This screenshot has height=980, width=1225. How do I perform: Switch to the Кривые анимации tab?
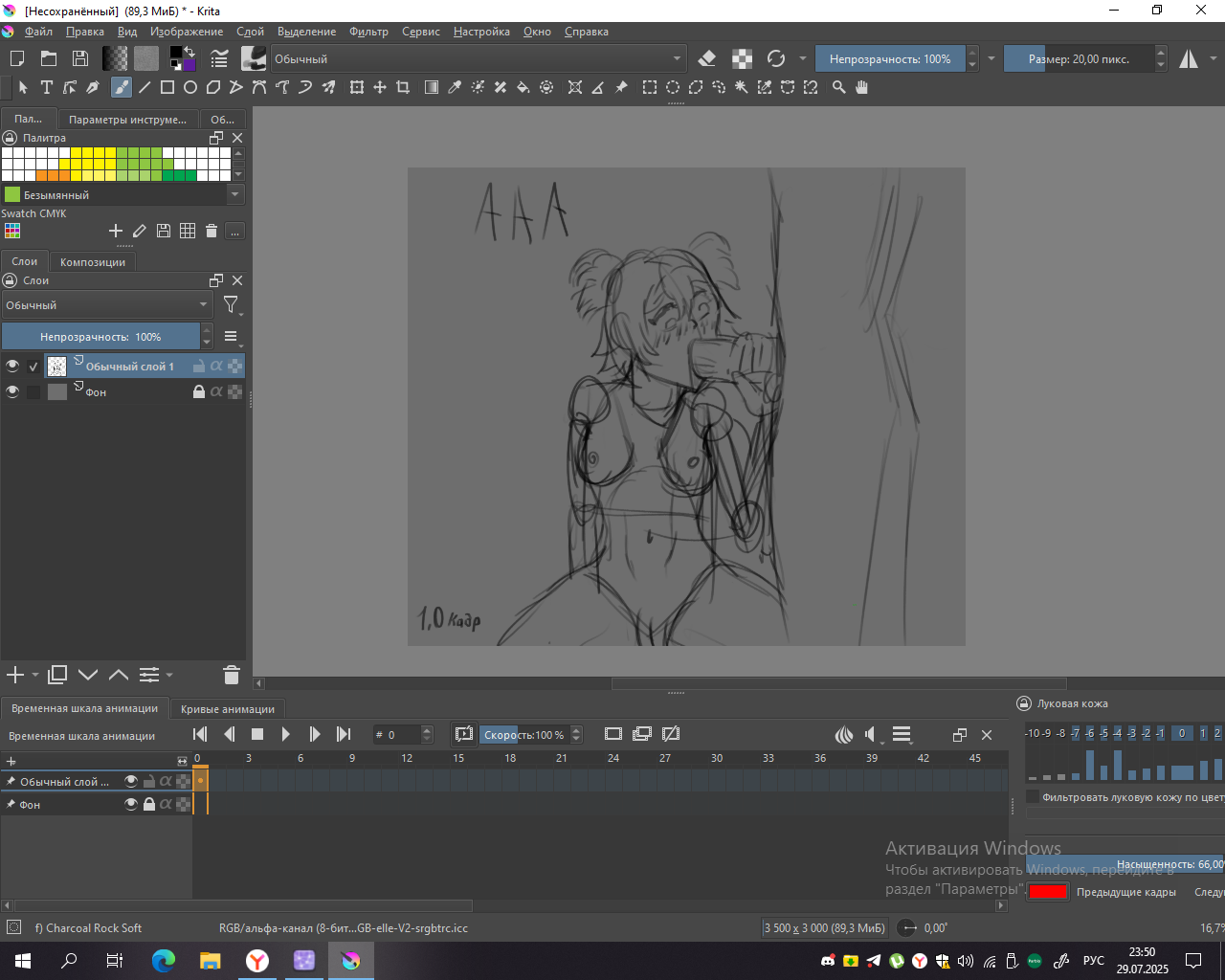point(227,709)
